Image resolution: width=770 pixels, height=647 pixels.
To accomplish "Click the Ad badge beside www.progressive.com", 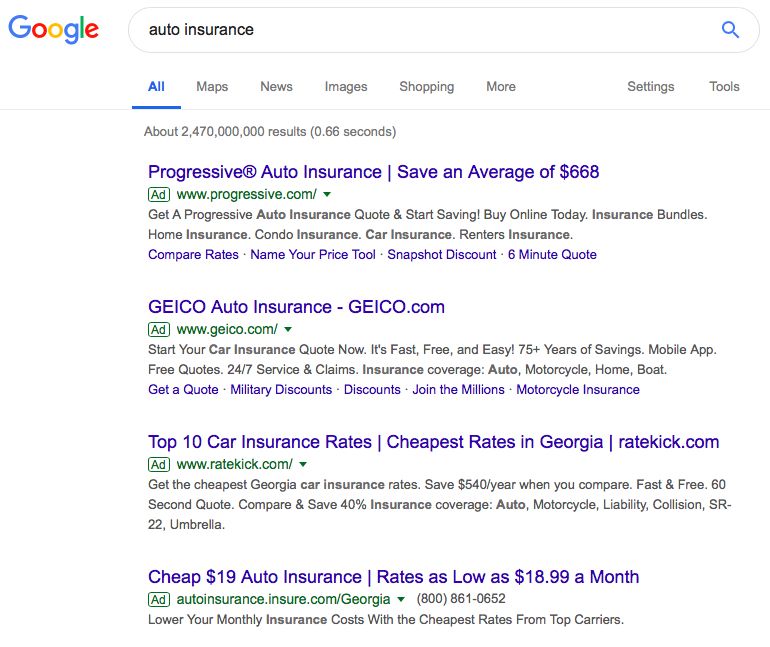I will 159,194.
